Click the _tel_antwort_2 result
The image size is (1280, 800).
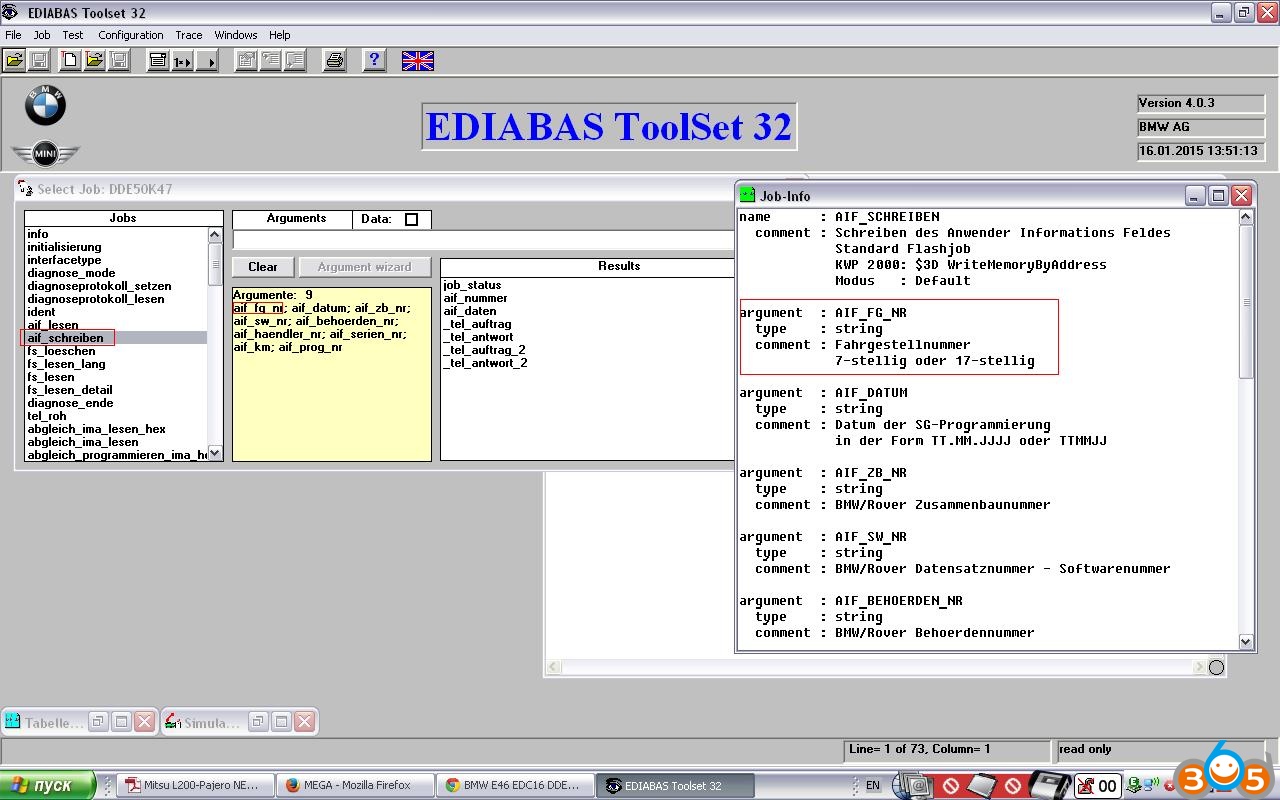pos(485,363)
